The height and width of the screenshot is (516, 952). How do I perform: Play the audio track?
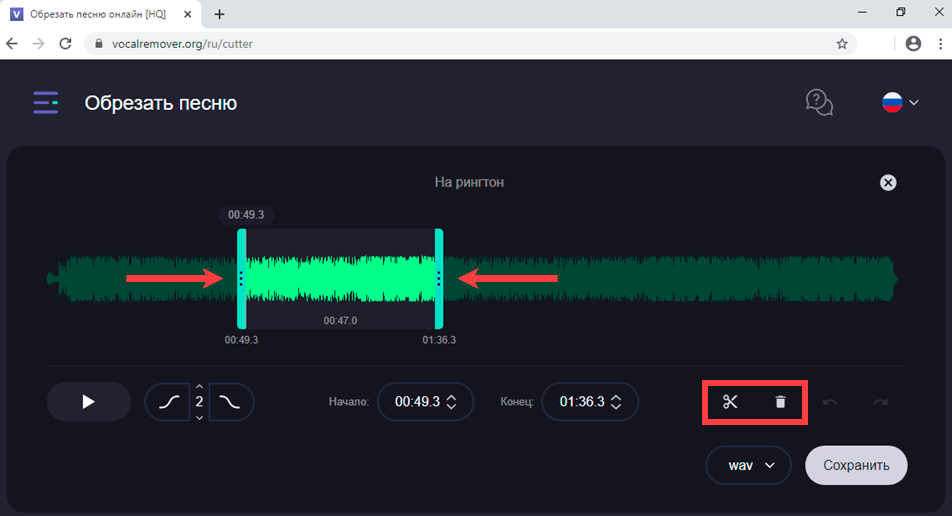click(89, 402)
